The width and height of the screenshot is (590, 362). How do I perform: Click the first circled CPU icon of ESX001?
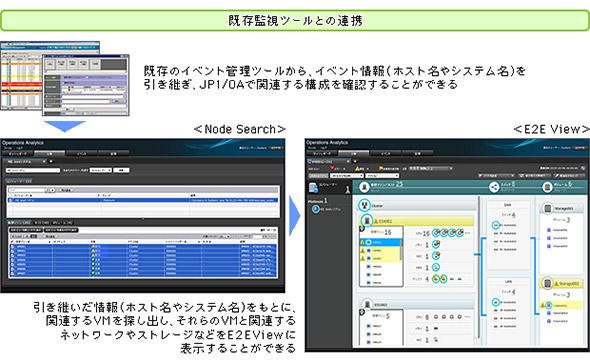pyautogui.click(x=436, y=233)
